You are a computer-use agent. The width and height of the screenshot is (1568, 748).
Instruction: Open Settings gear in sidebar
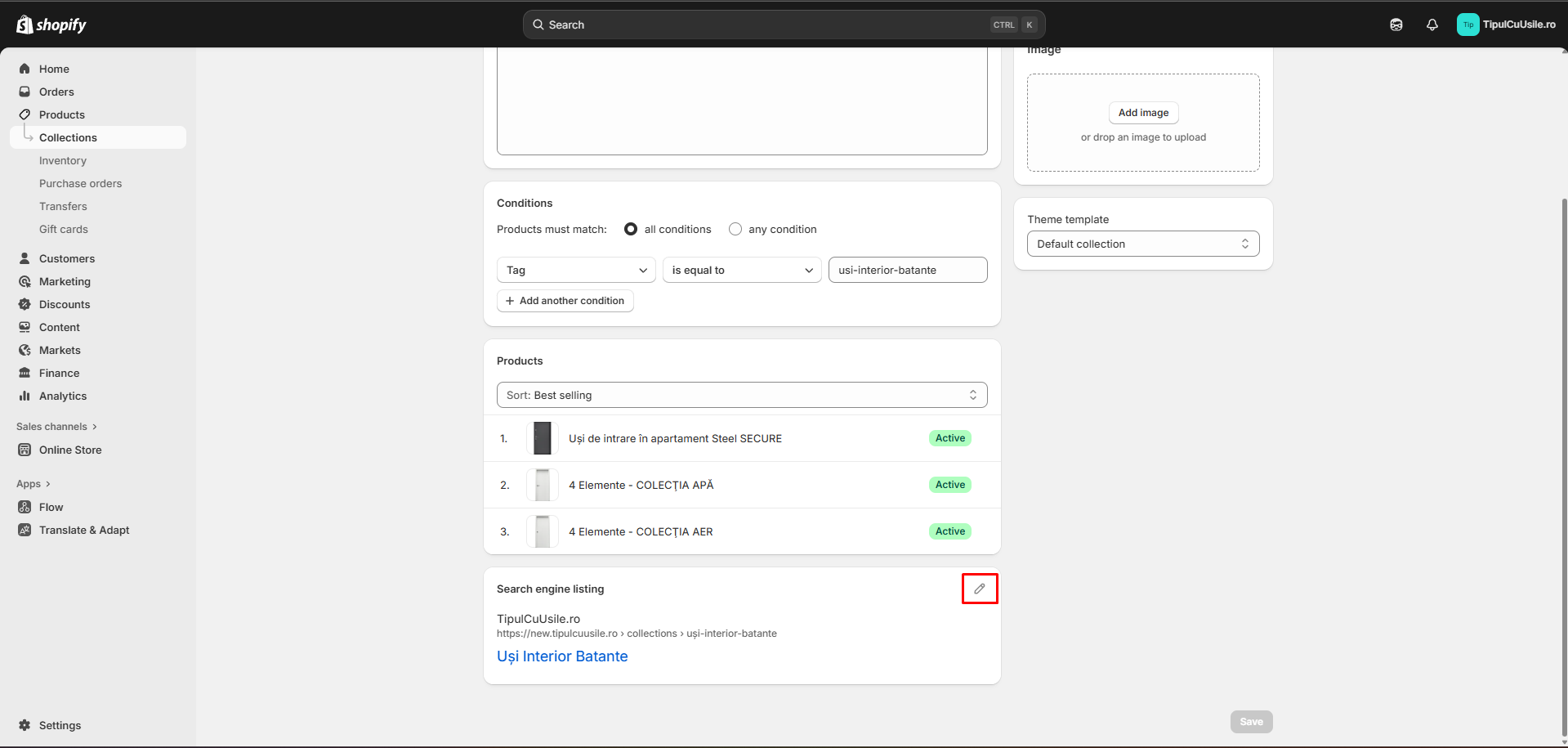(x=25, y=725)
